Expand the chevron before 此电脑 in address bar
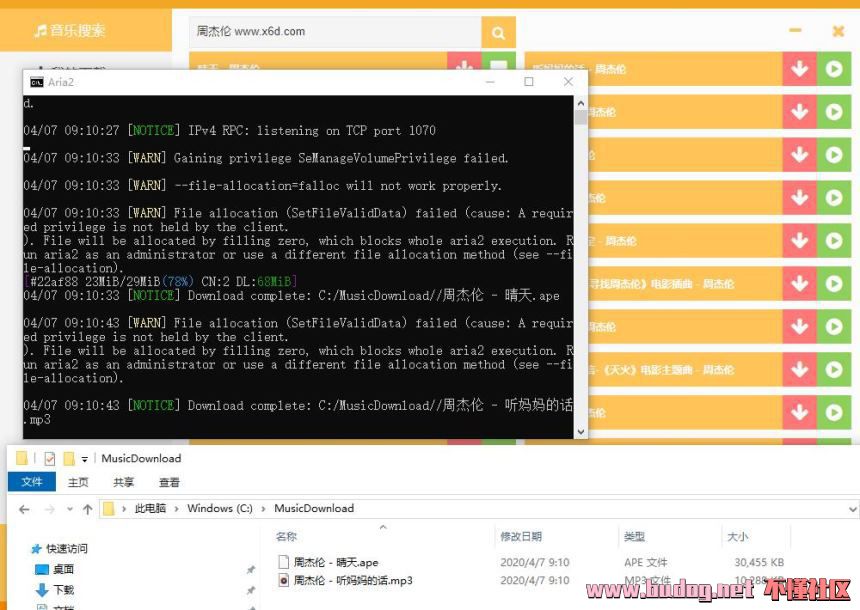This screenshot has height=610, width=860. pyautogui.click(x=124, y=509)
